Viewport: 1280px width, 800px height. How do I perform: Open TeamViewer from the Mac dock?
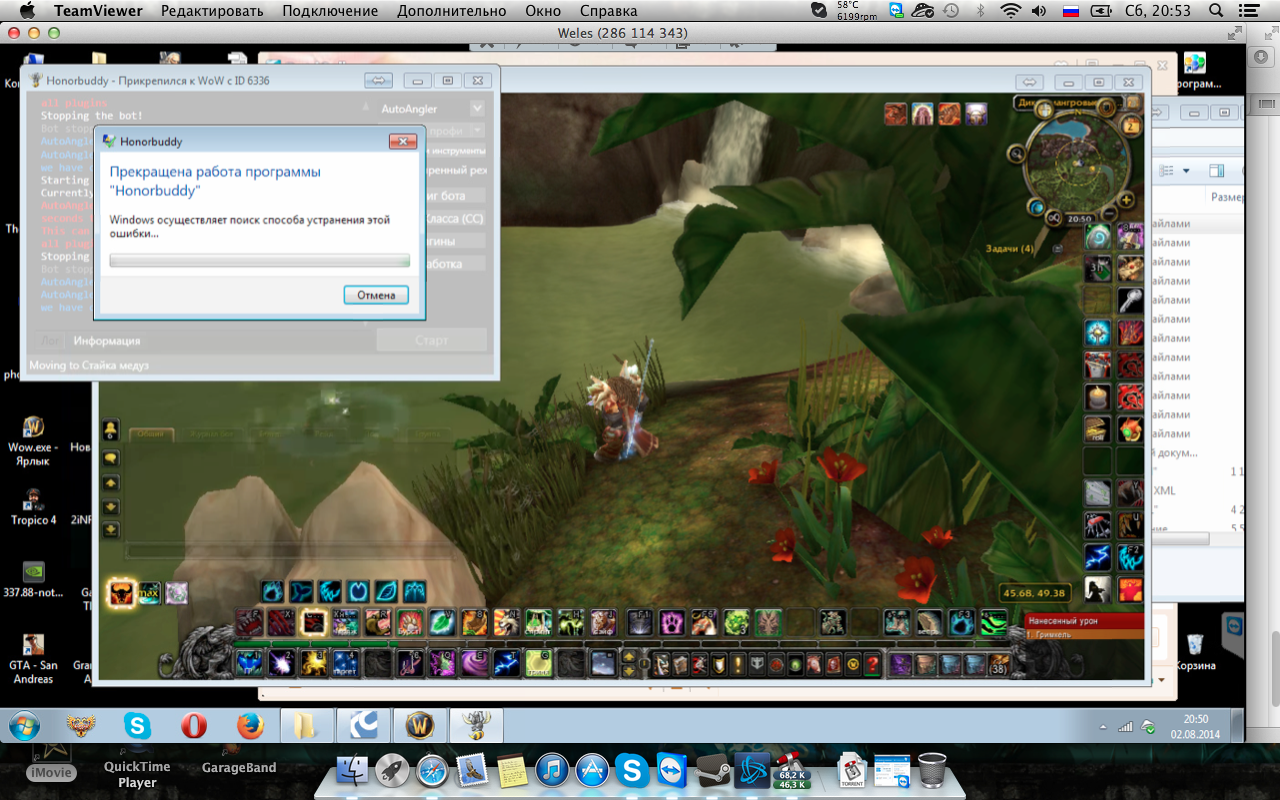pos(672,770)
